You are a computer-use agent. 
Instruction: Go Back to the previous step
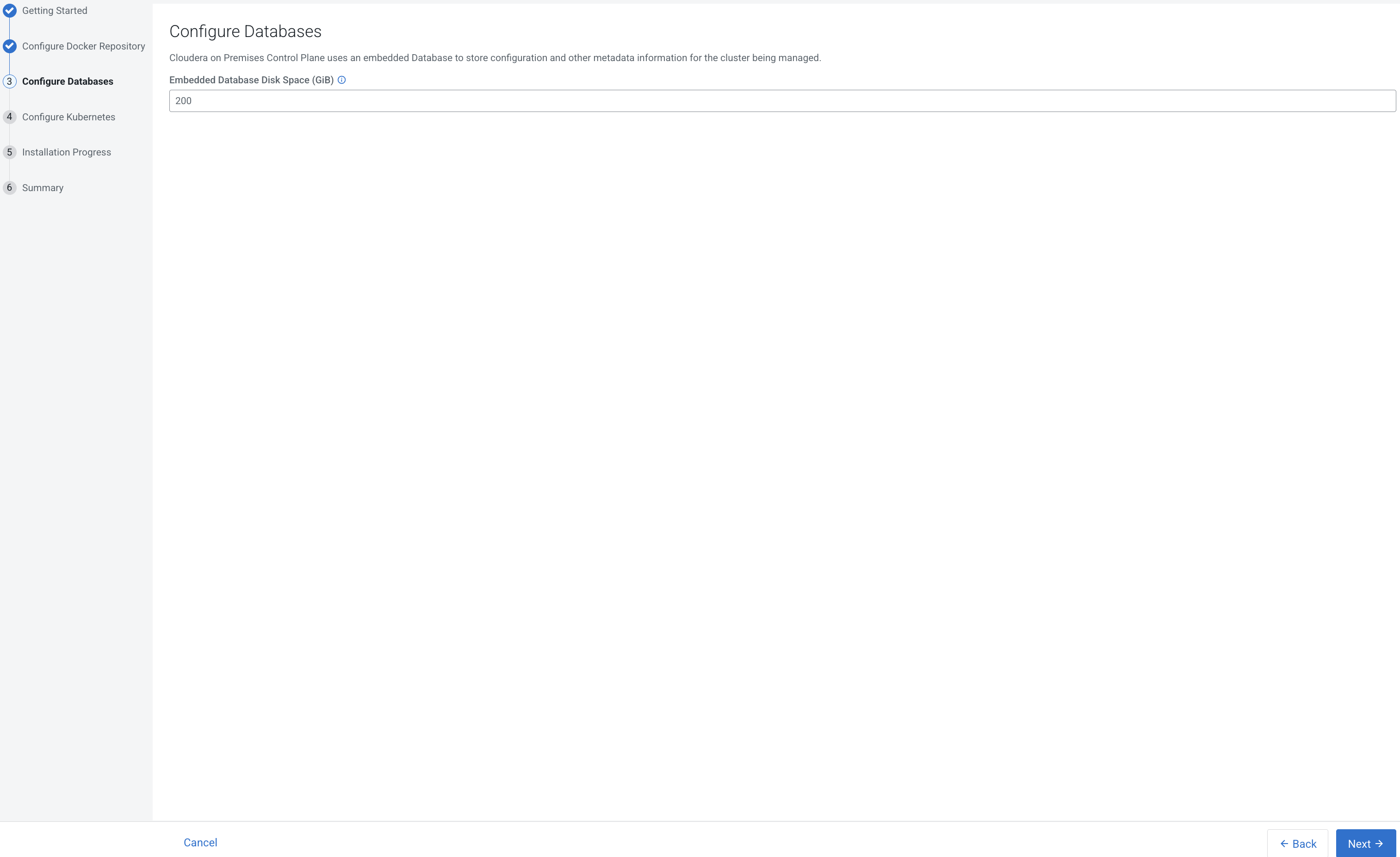pyautogui.click(x=1297, y=844)
